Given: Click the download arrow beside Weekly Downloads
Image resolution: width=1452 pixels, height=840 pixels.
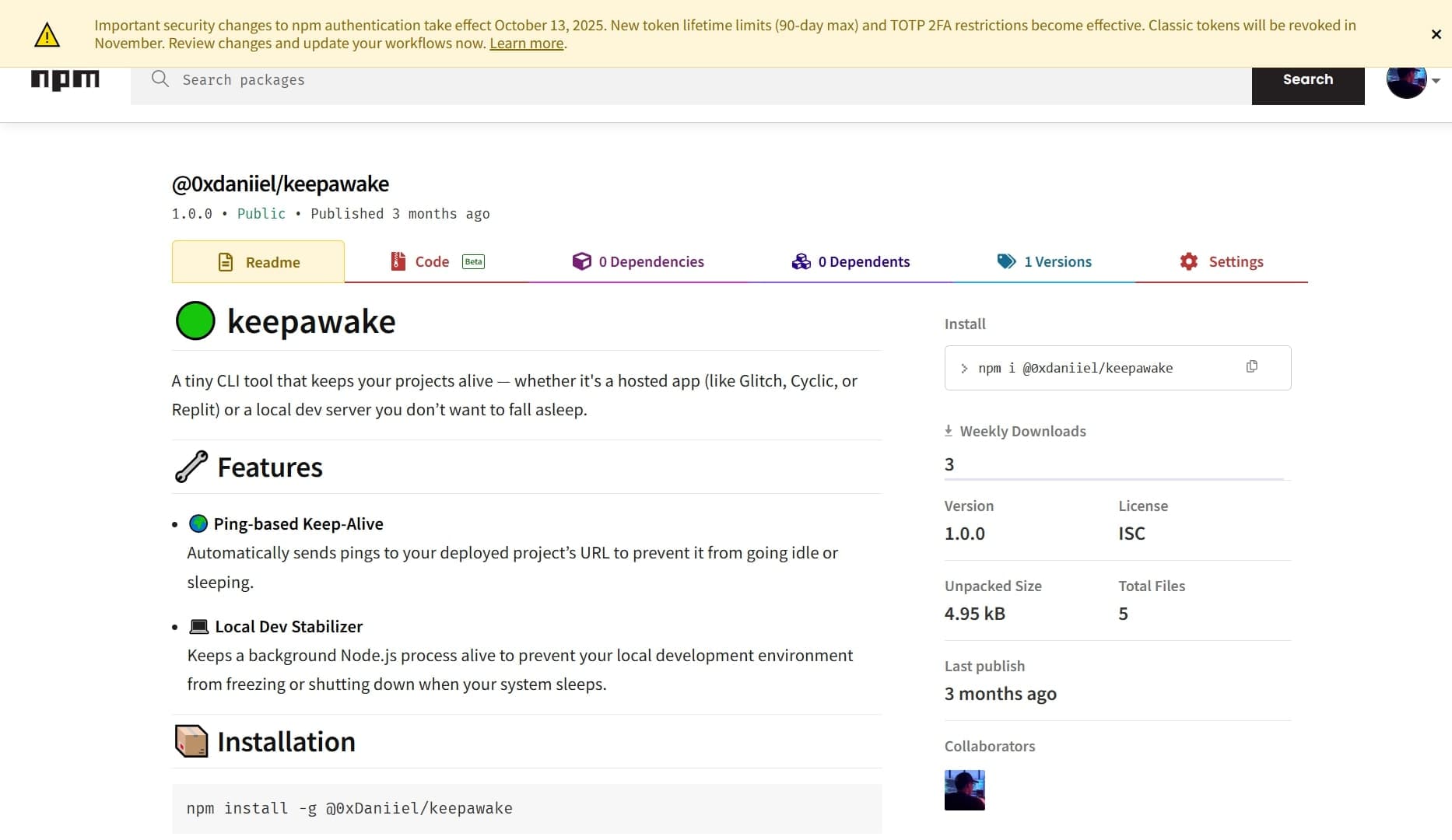Looking at the screenshot, I should click(x=948, y=430).
